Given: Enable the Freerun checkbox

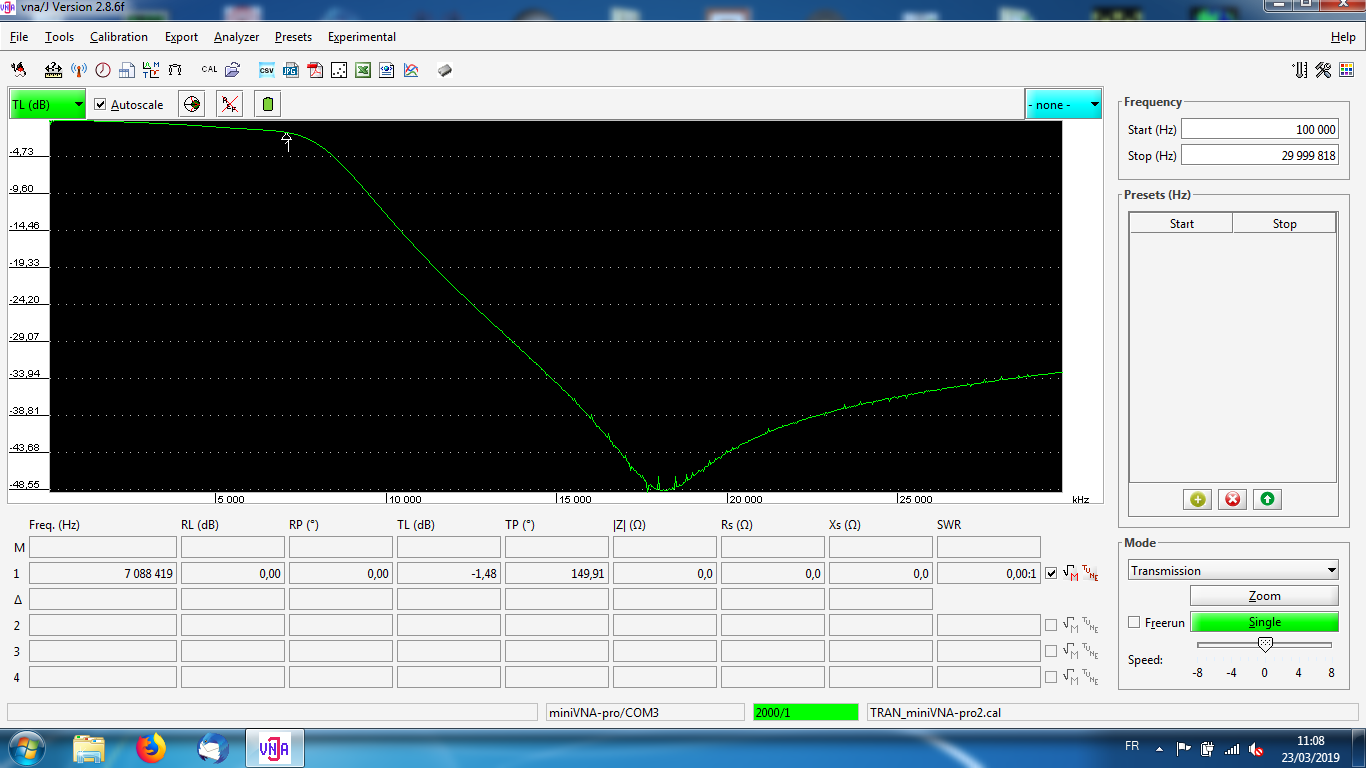Looking at the screenshot, I should pos(1134,622).
